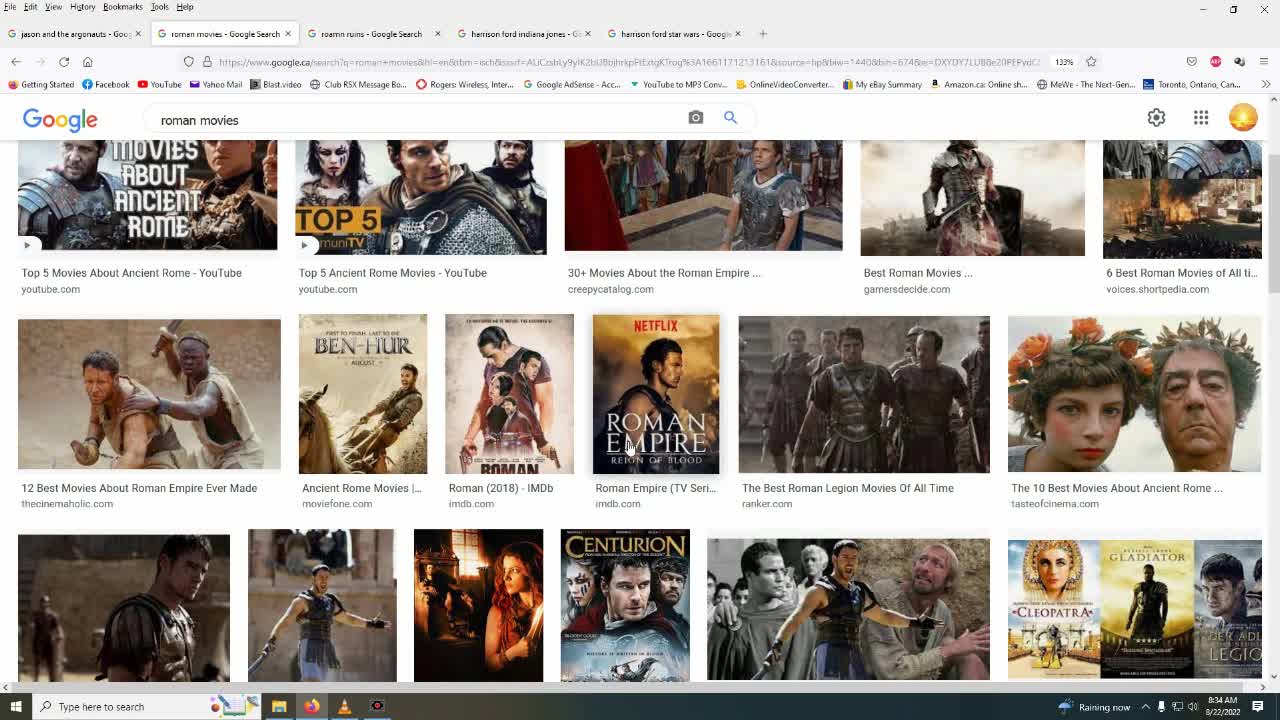Open the YouTube bookmark

(x=160, y=84)
